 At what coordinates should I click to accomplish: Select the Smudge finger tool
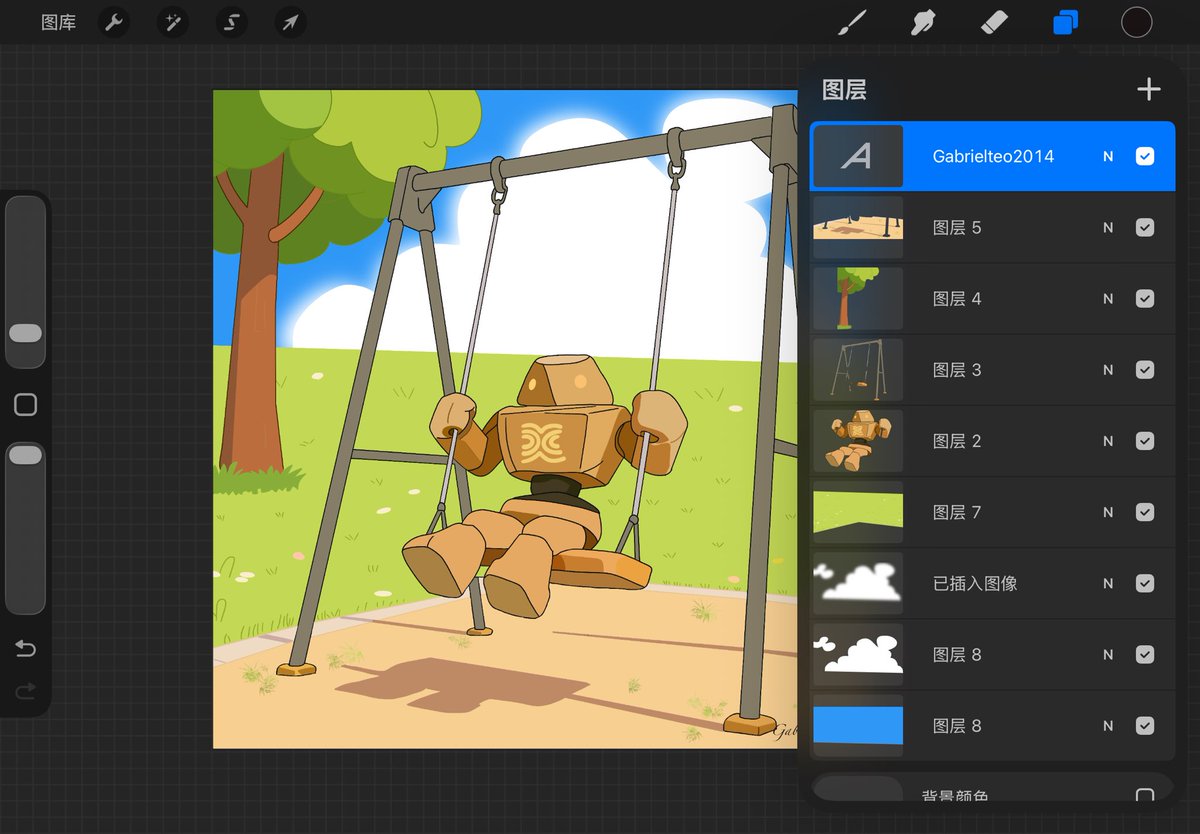coord(923,22)
